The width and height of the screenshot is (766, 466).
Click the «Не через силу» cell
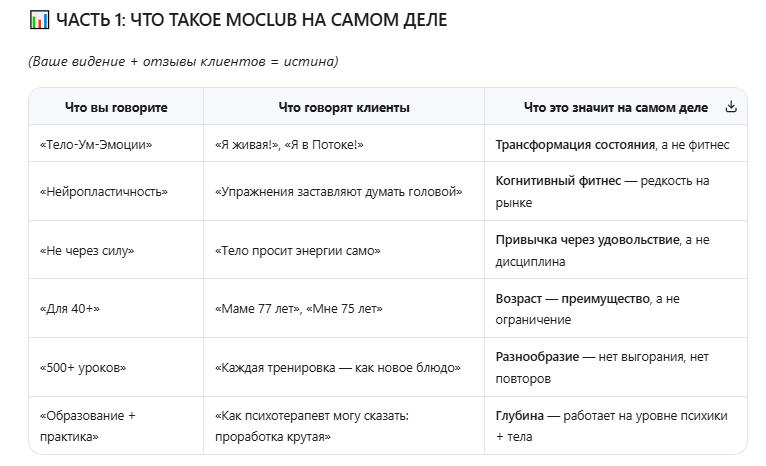[x=87, y=250]
